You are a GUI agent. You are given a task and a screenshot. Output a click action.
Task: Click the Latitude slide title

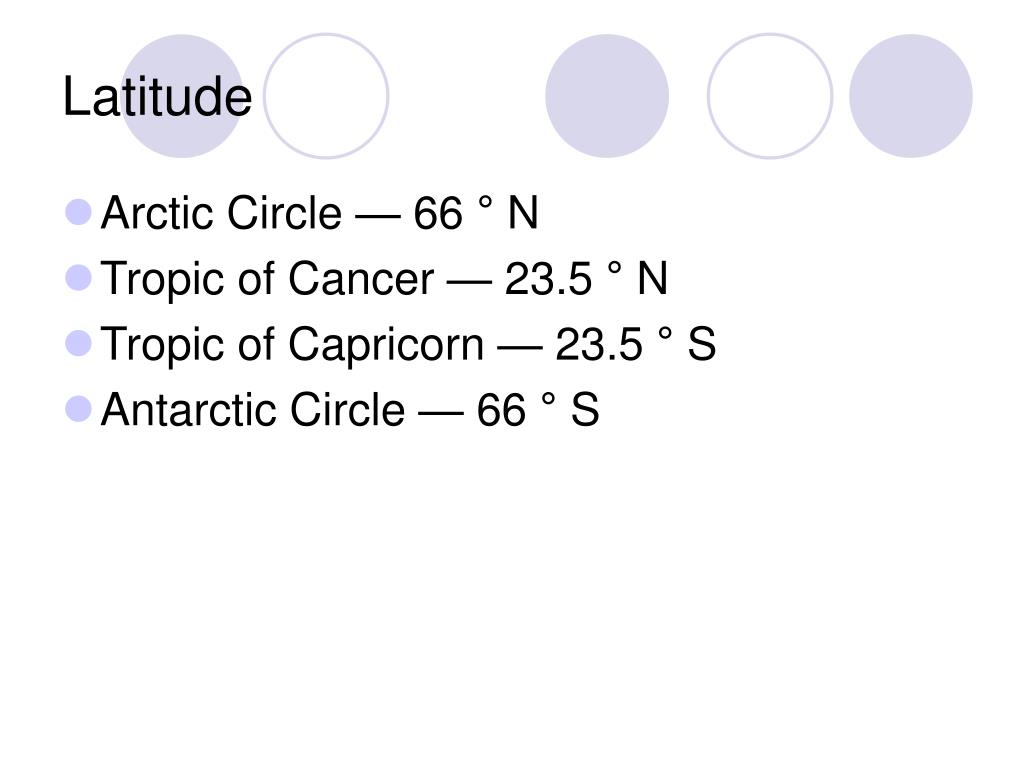157,97
